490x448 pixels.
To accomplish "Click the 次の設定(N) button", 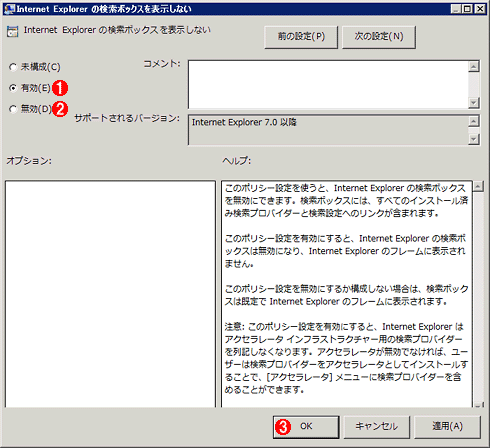I will point(379,37).
